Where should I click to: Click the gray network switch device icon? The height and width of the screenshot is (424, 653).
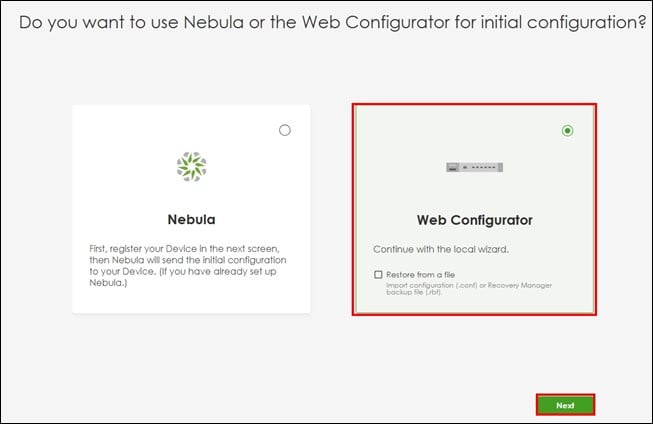[474, 167]
